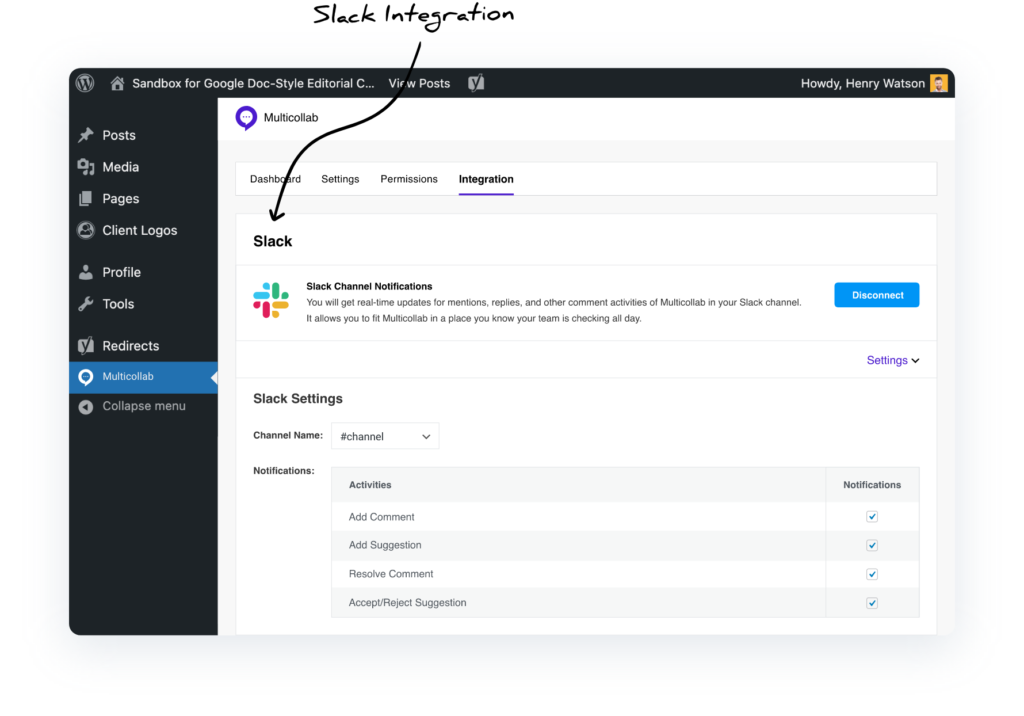Click Collapse menu label
Viewport: 1024px width, 716px height.
144,406
